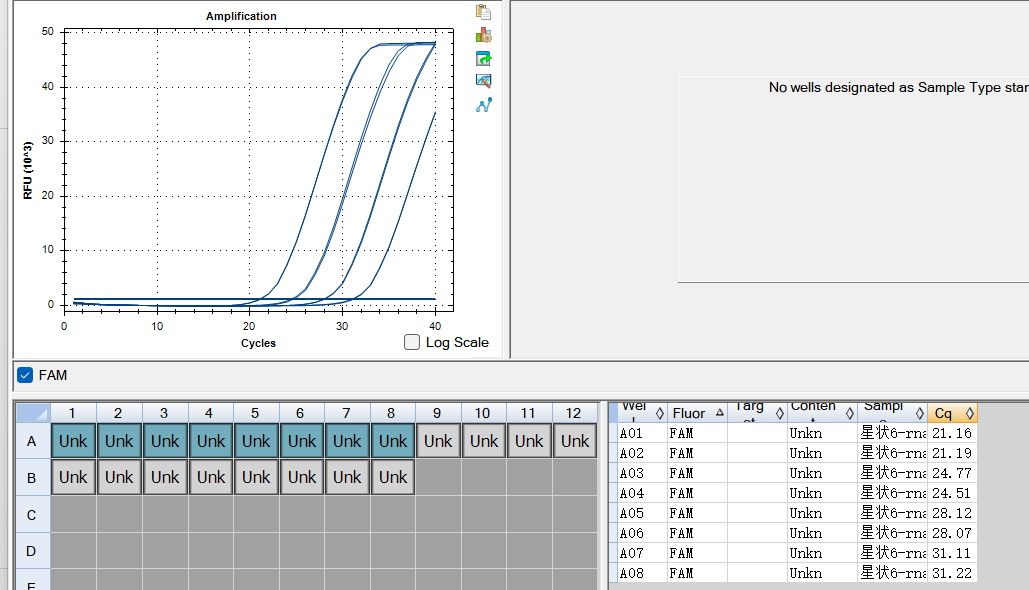This screenshot has width=1029, height=590.
Task: Sort table by Cq column
Action: click(x=952, y=413)
